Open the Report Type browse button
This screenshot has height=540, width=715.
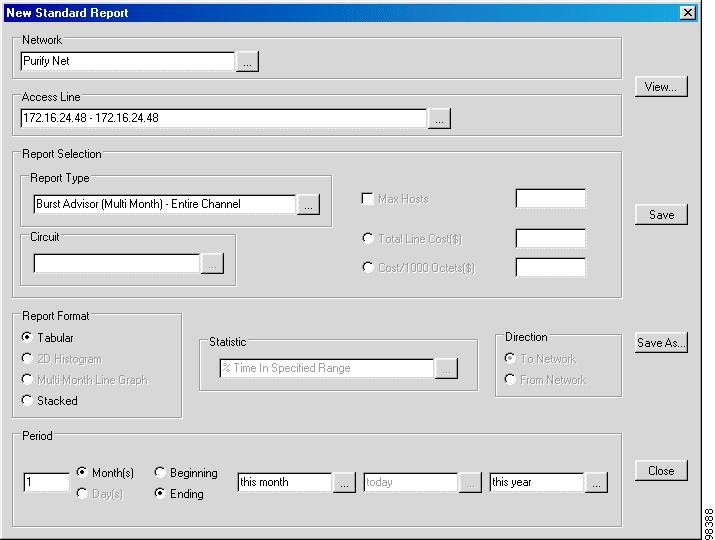click(x=308, y=204)
